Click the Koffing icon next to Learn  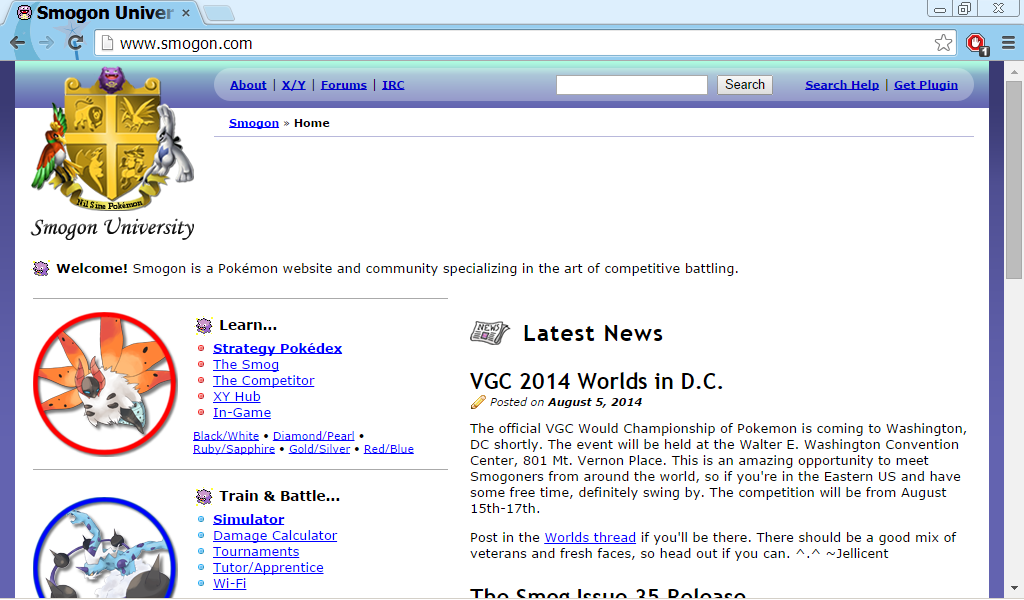coord(204,325)
